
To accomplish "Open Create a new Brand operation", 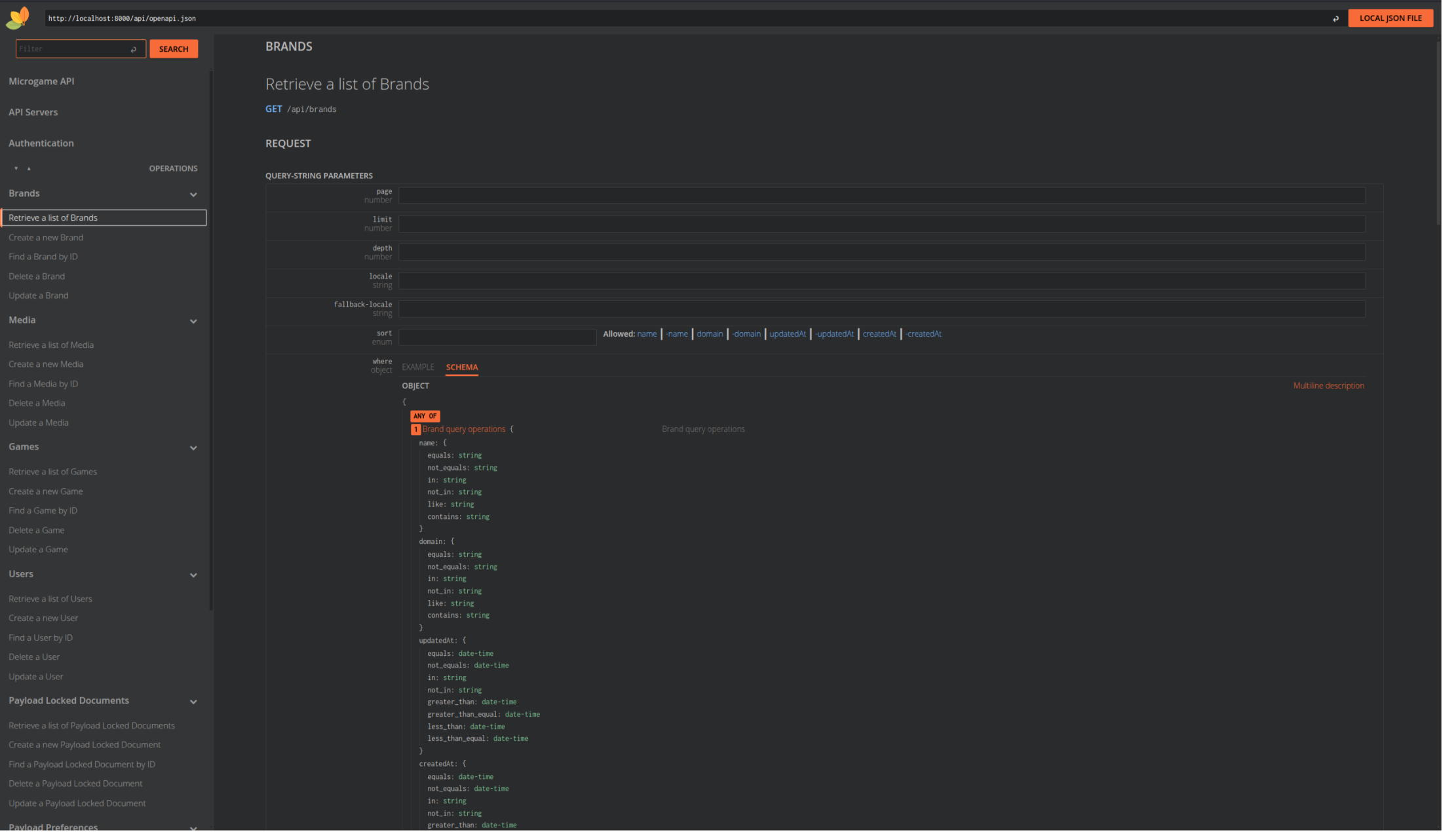I will 46,237.
